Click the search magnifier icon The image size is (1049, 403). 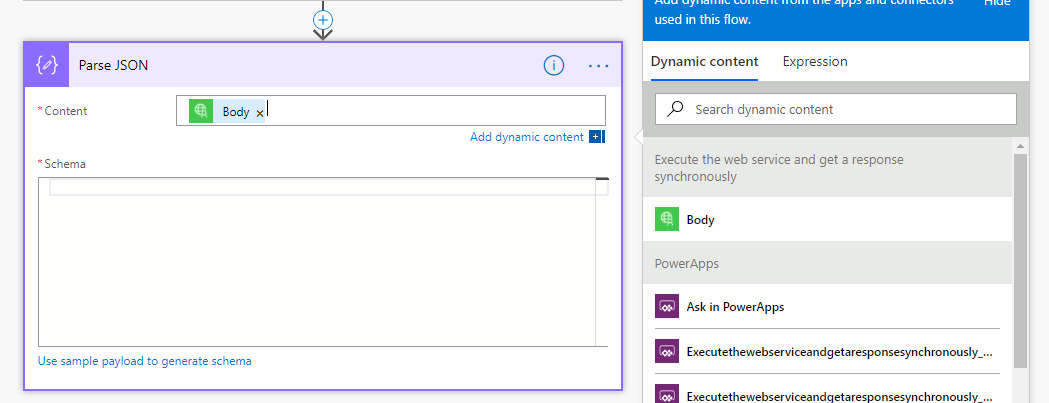[x=676, y=109]
